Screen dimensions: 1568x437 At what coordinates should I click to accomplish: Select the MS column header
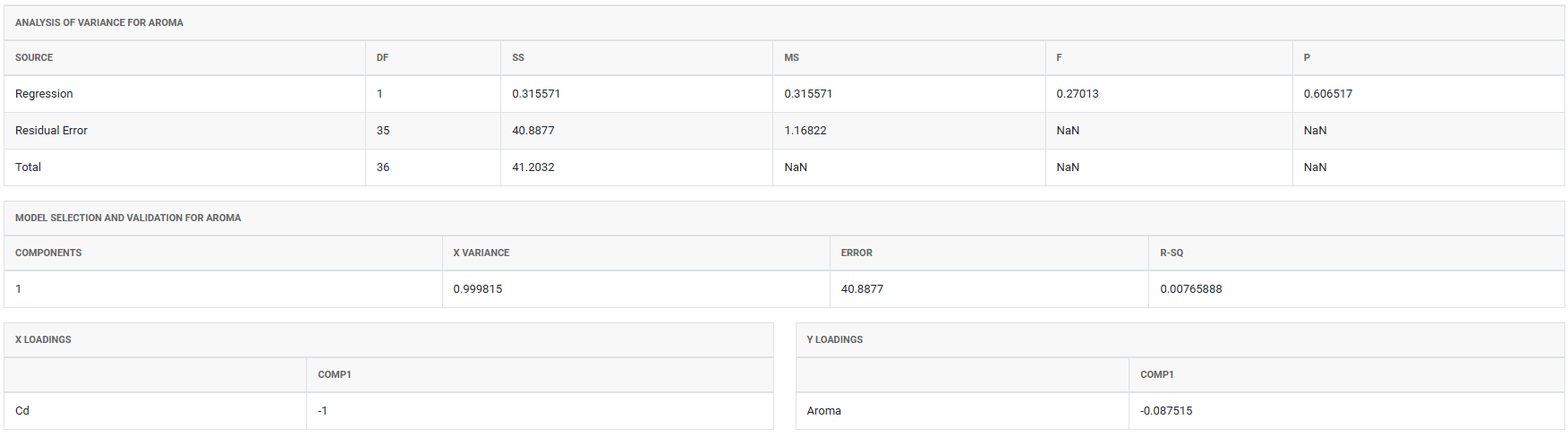(791, 58)
